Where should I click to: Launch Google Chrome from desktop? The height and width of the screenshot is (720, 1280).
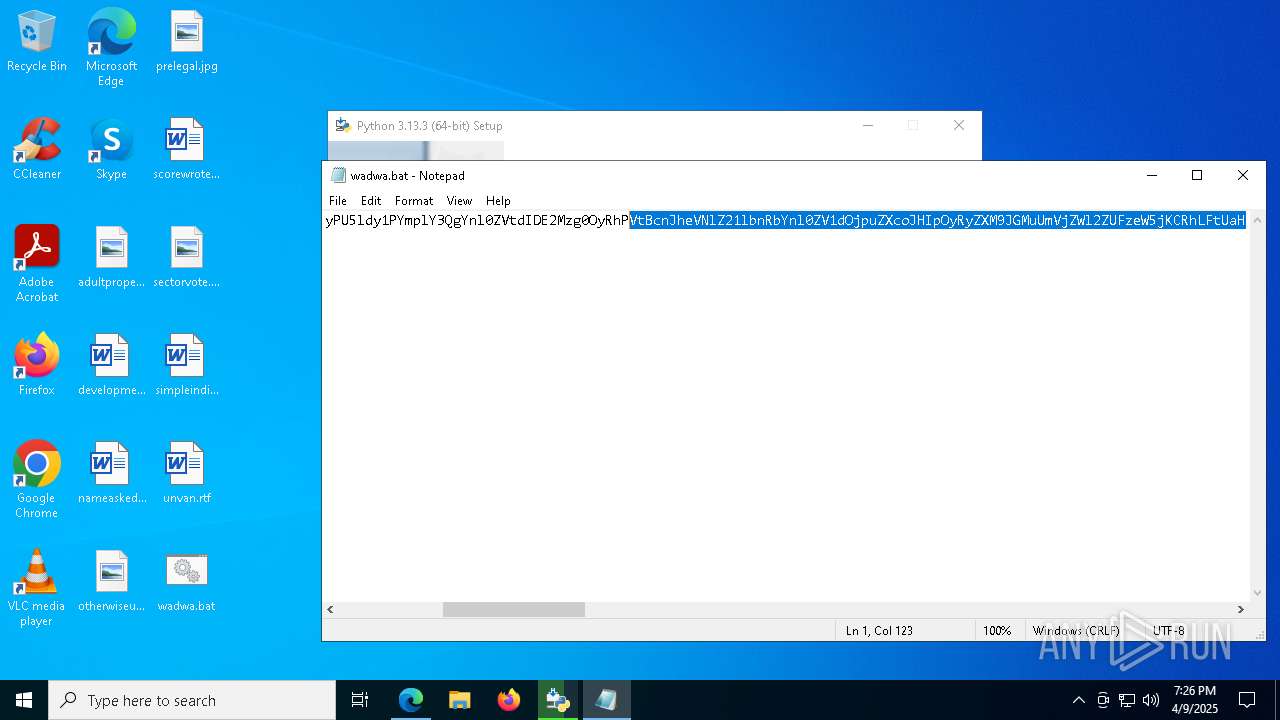coord(37,480)
